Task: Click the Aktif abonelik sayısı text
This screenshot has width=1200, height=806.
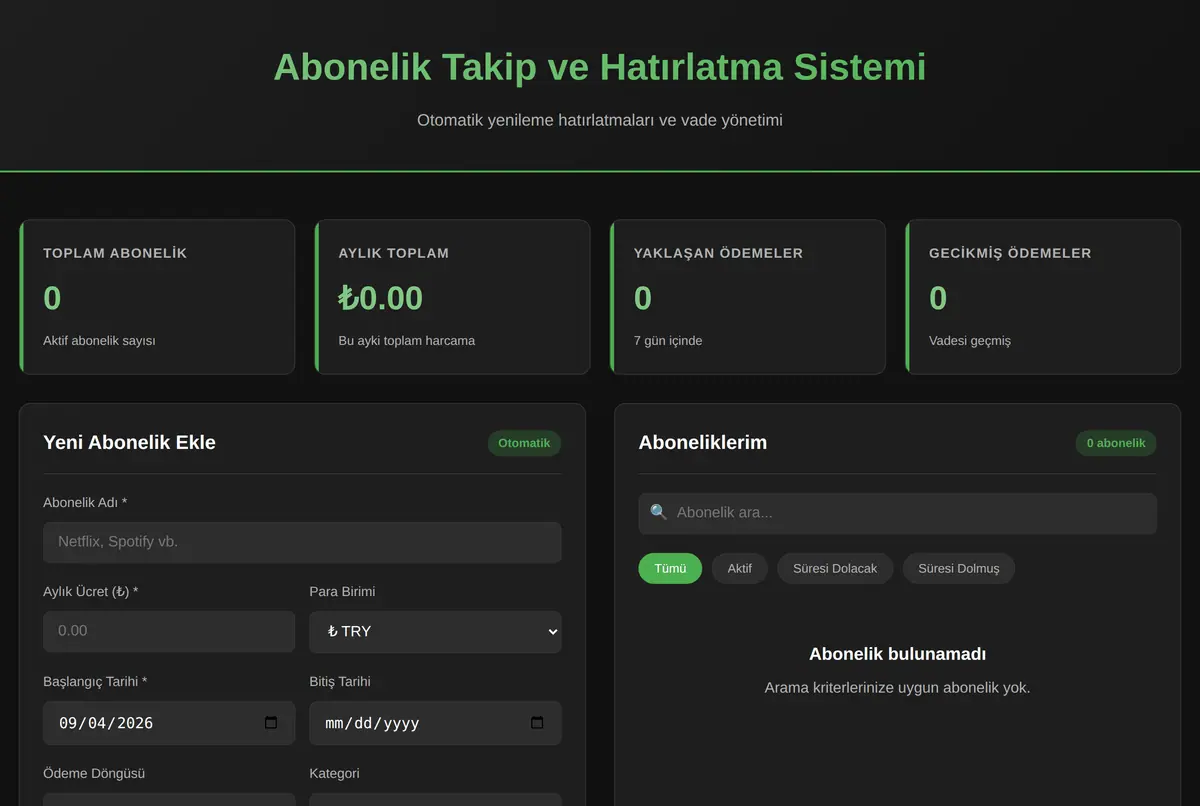Action: coord(99,341)
